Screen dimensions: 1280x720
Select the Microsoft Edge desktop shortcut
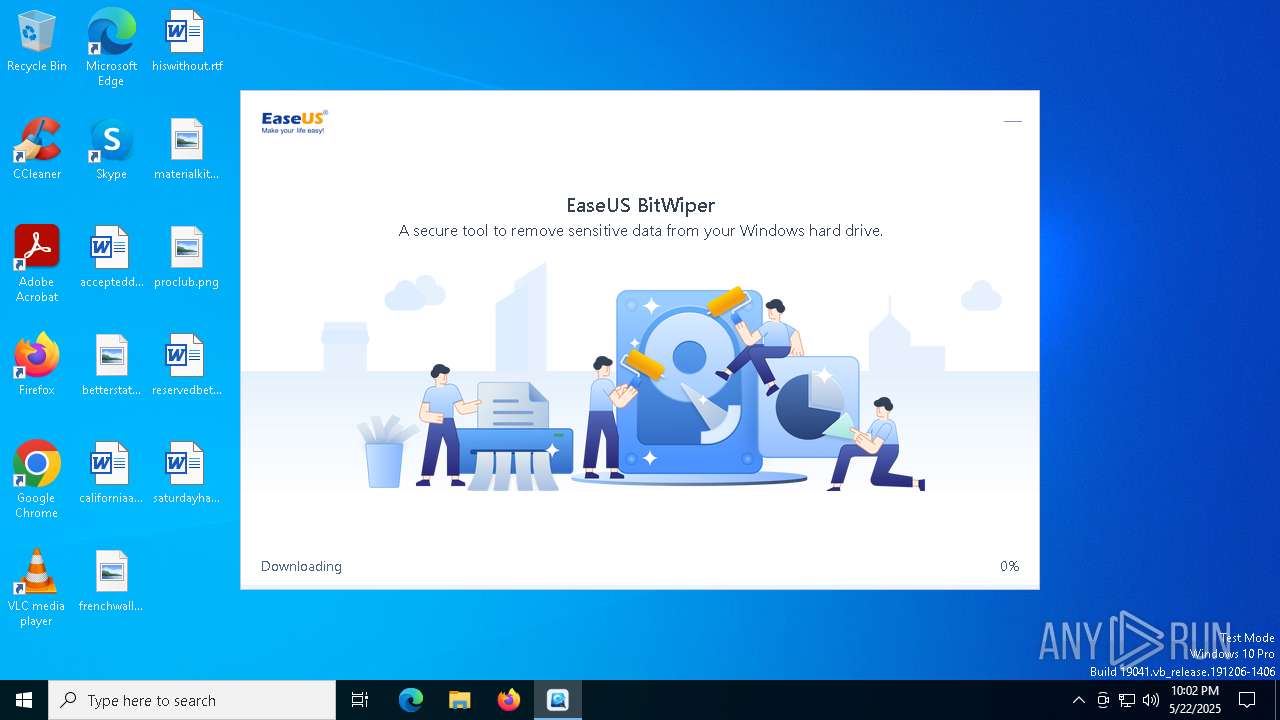[111, 47]
